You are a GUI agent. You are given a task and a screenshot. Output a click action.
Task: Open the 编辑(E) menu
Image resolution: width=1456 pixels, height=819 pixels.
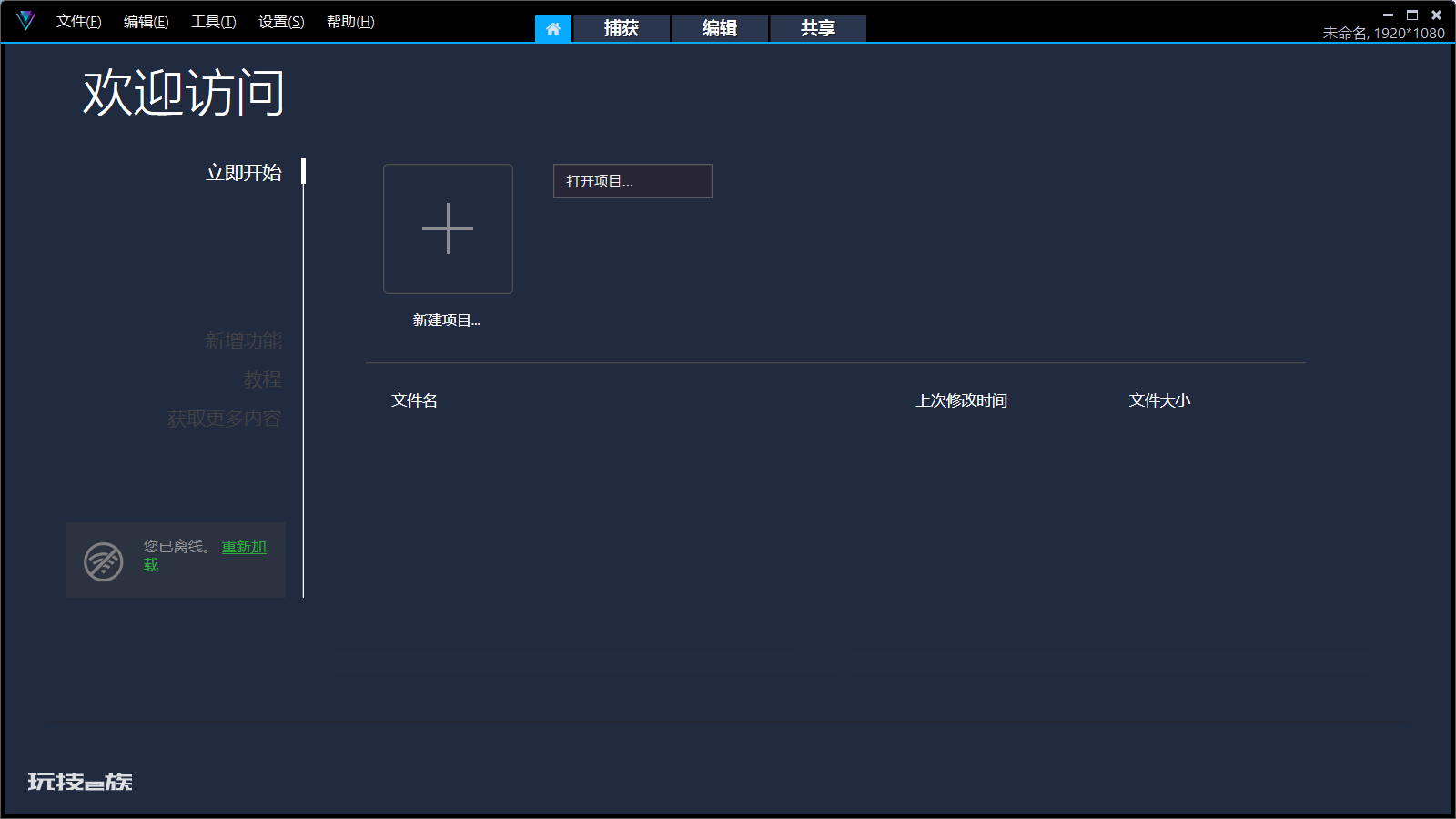click(147, 22)
